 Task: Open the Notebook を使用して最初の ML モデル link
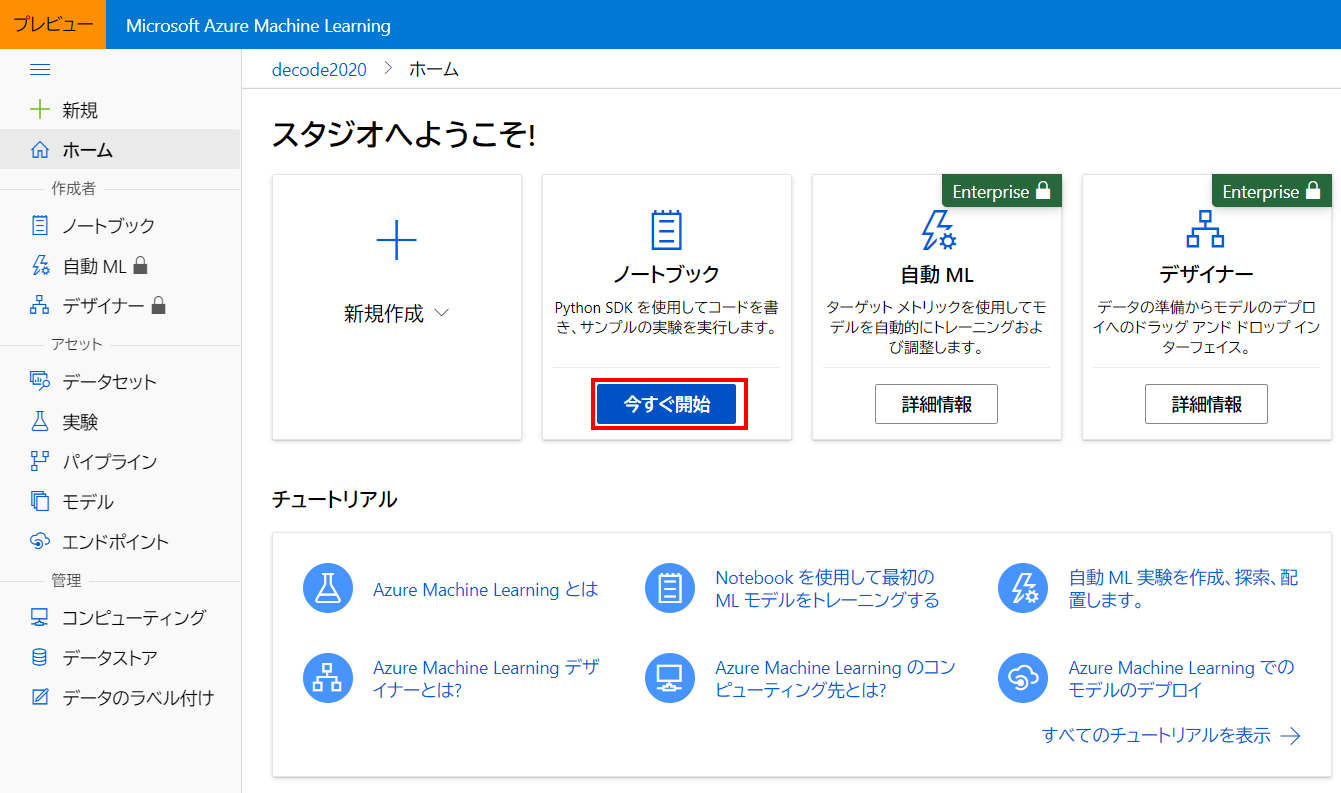(x=827, y=589)
